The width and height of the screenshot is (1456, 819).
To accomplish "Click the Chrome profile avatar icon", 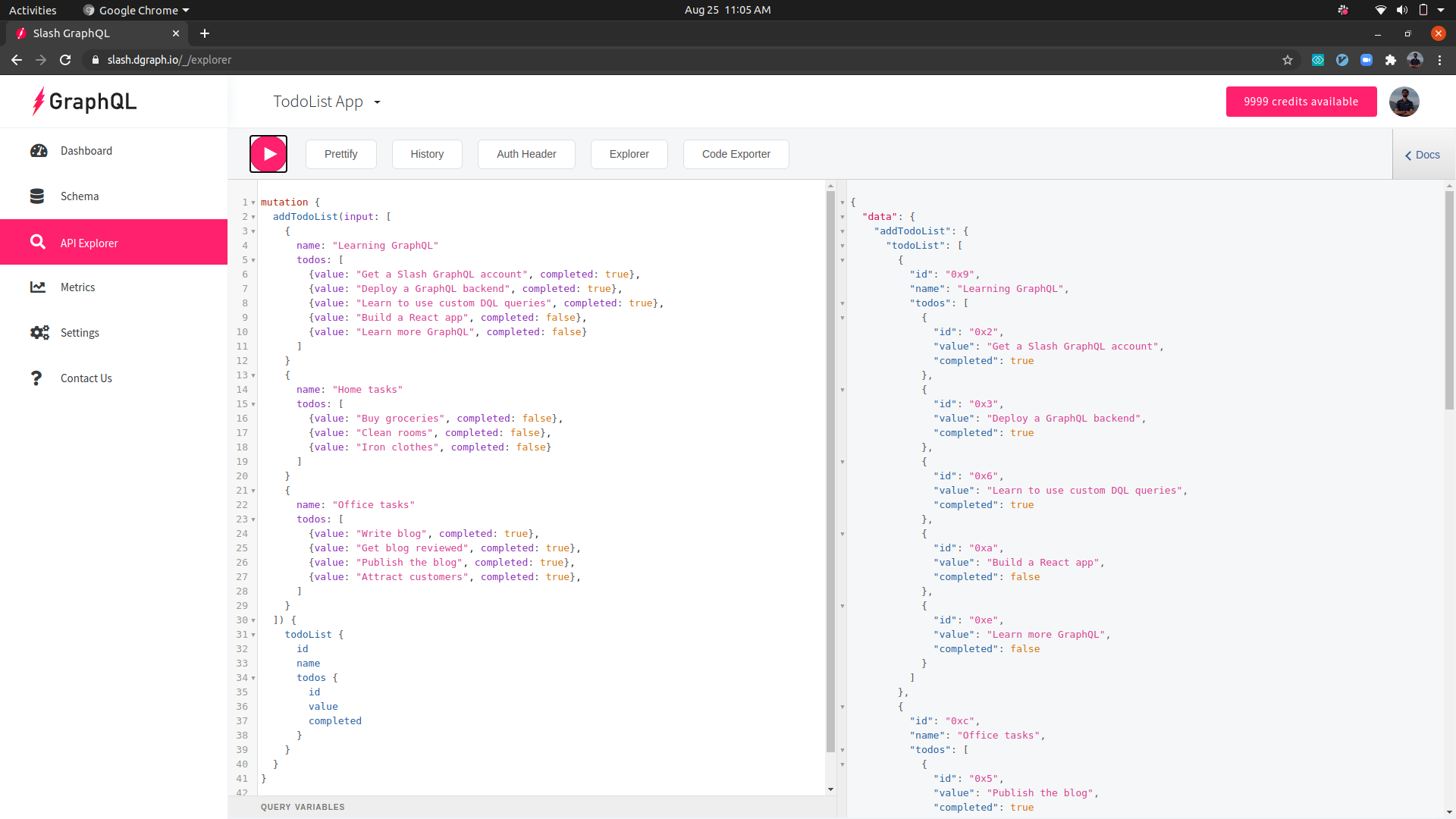I will pyautogui.click(x=1415, y=60).
